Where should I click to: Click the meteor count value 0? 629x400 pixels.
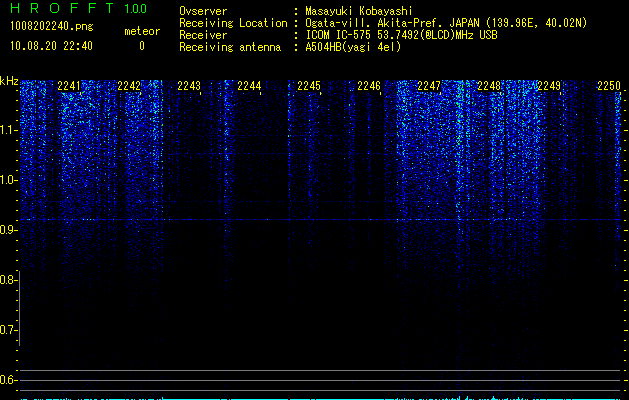142,46
